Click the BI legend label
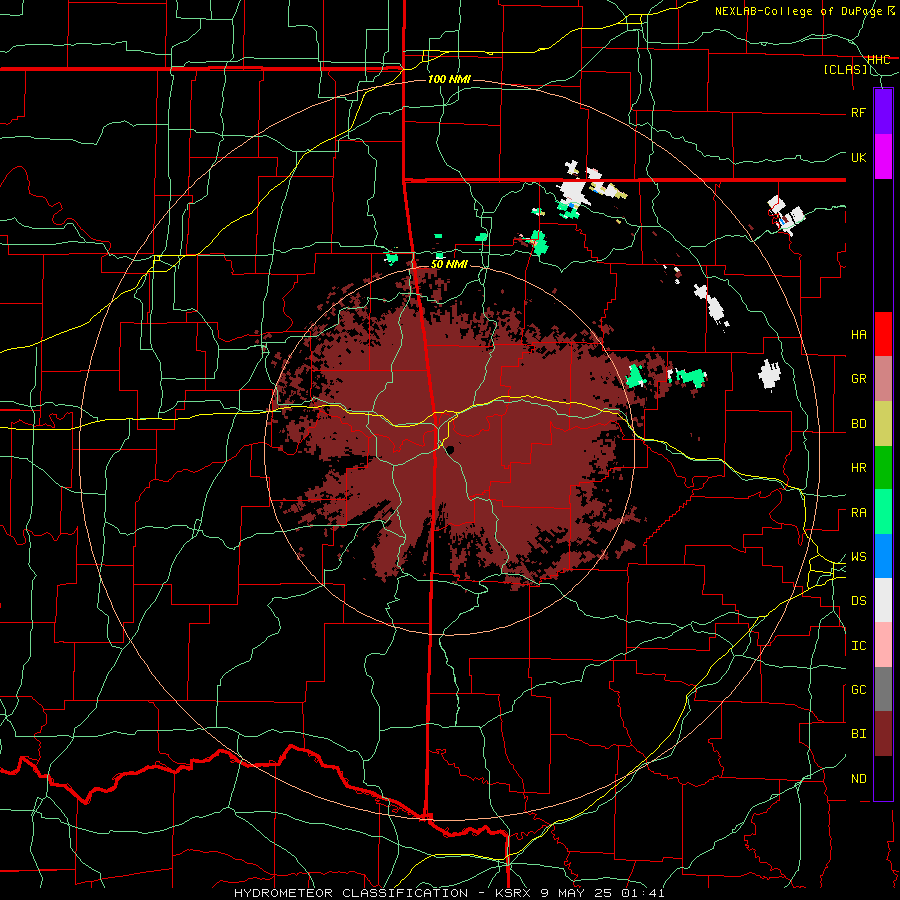This screenshot has width=900, height=900. tap(858, 734)
